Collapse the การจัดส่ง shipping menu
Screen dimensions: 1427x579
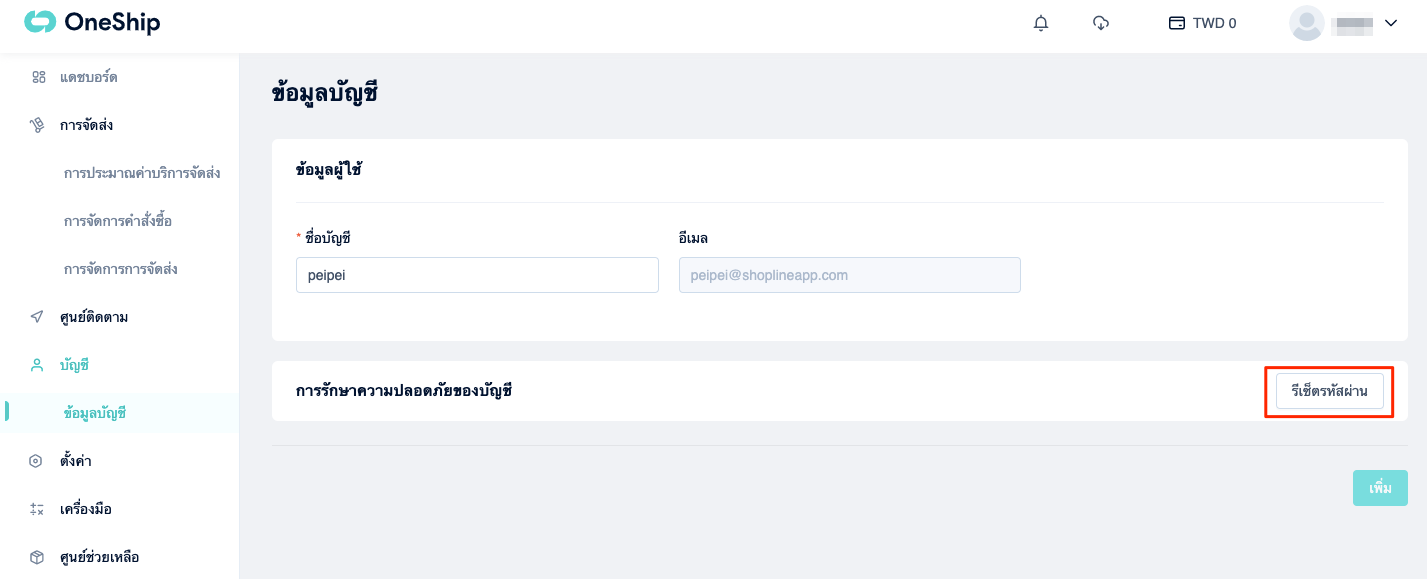click(x=120, y=125)
